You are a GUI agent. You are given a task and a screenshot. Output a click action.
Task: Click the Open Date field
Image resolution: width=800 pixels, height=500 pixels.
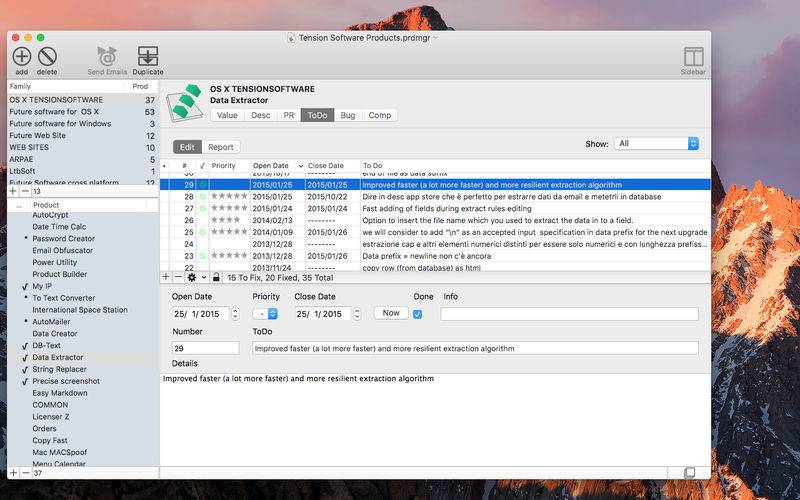click(202, 314)
